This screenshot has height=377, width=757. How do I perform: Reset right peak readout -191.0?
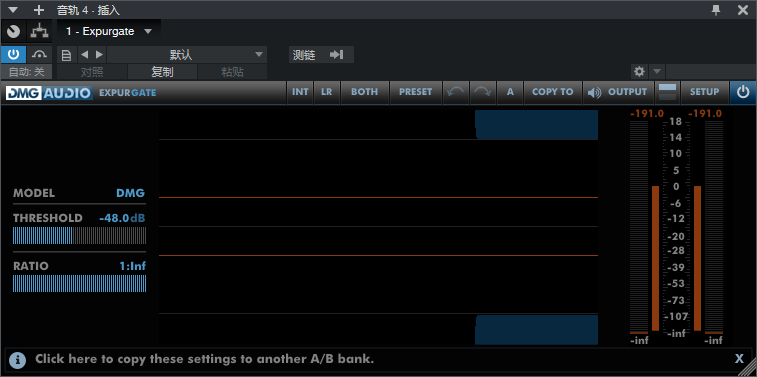click(705, 114)
